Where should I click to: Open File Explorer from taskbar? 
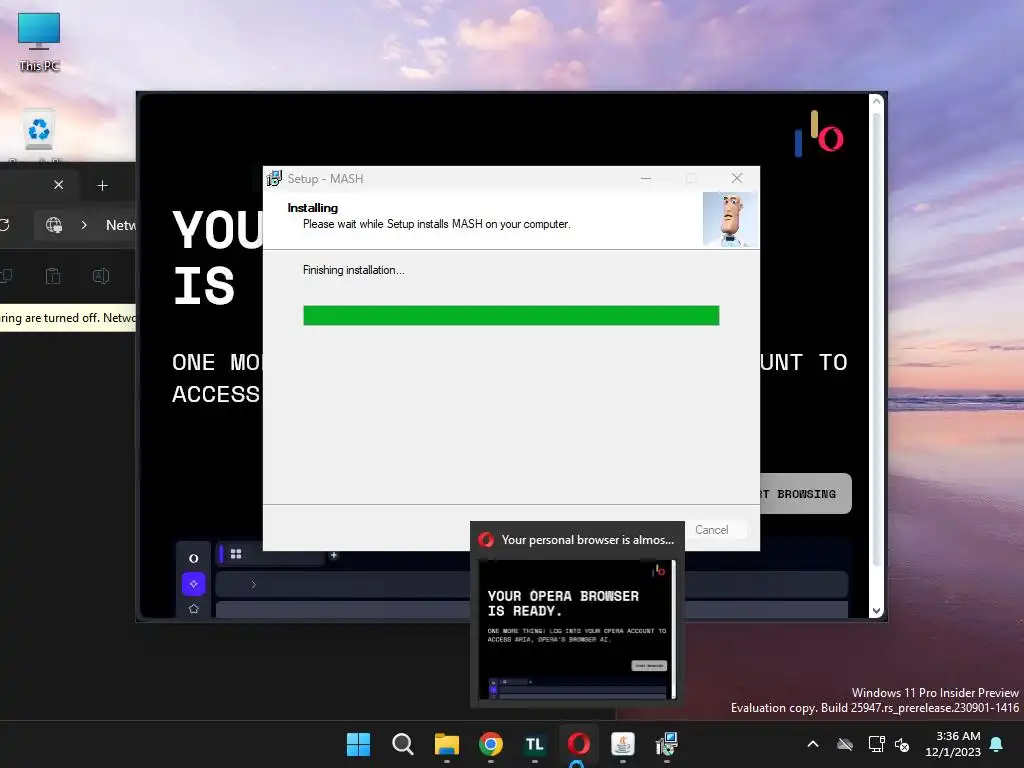pyautogui.click(x=447, y=744)
